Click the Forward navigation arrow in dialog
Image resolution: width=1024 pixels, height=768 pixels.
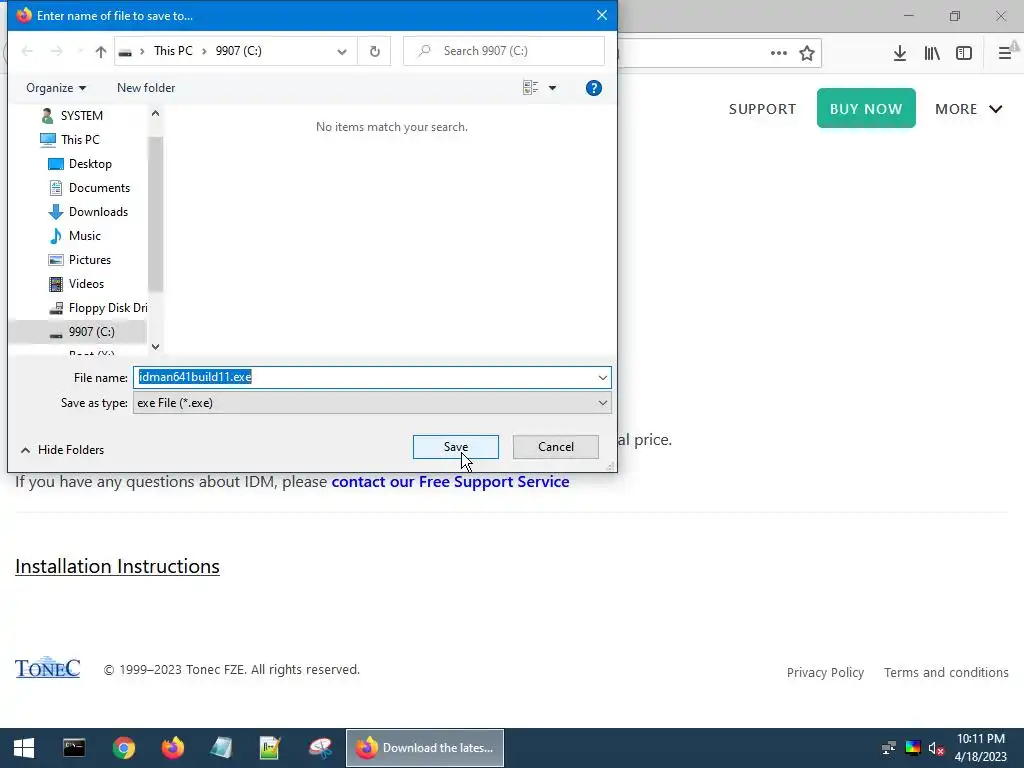tap(57, 51)
